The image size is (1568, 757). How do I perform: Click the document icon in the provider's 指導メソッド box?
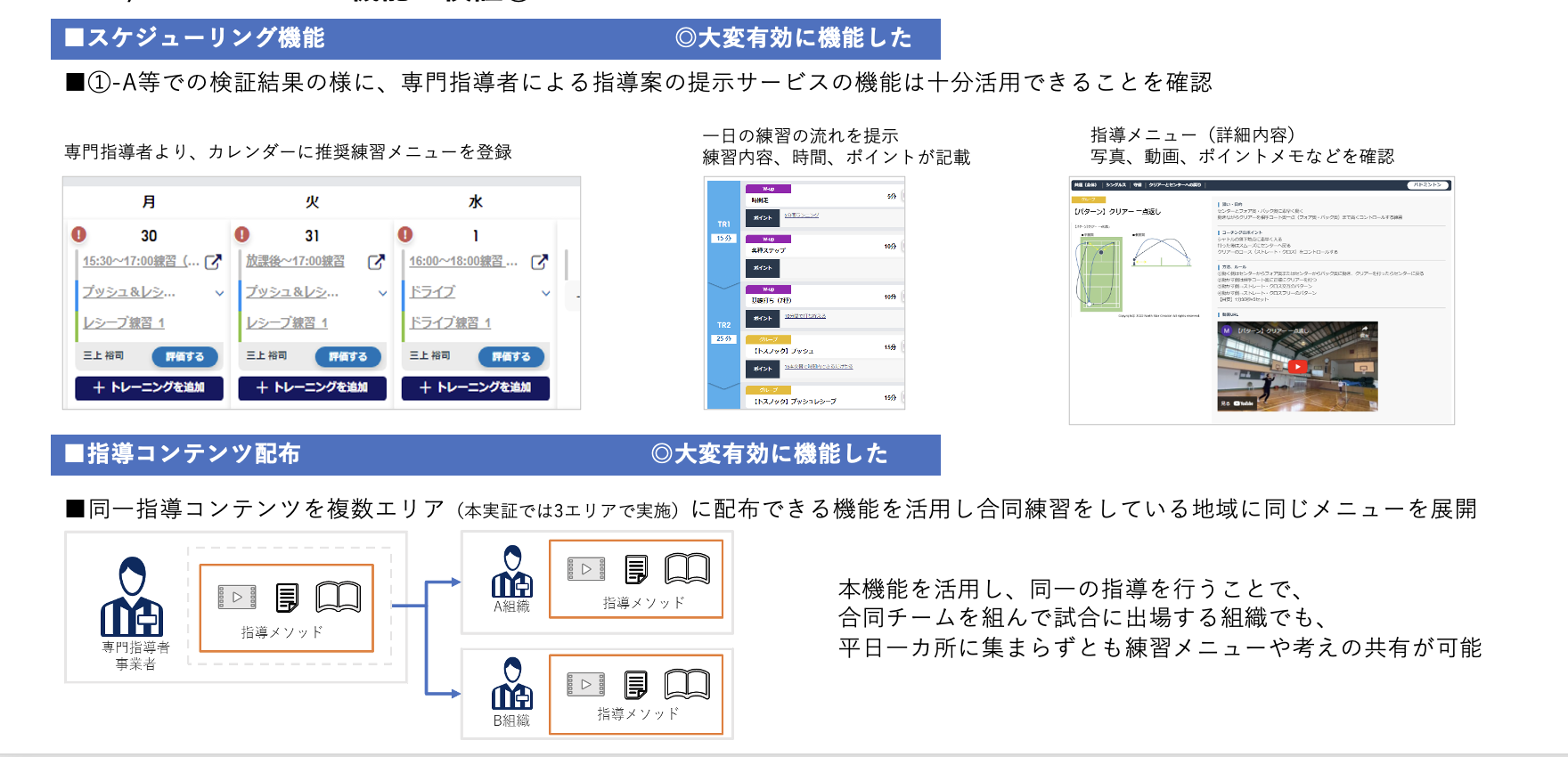click(x=288, y=598)
